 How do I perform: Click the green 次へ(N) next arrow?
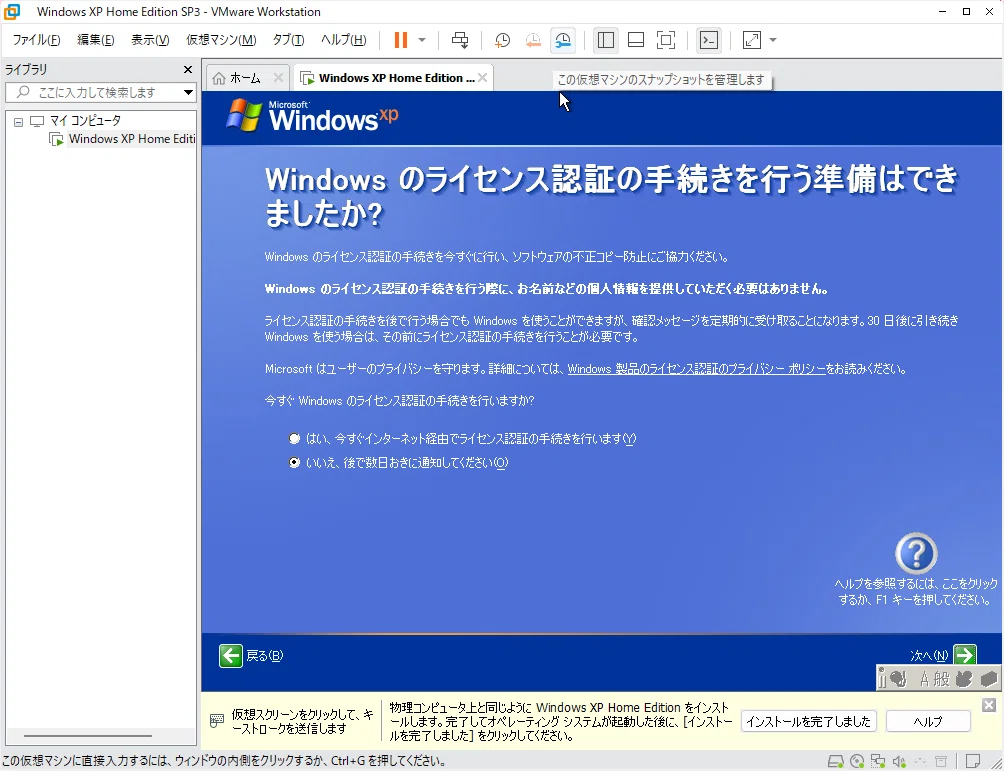point(965,655)
